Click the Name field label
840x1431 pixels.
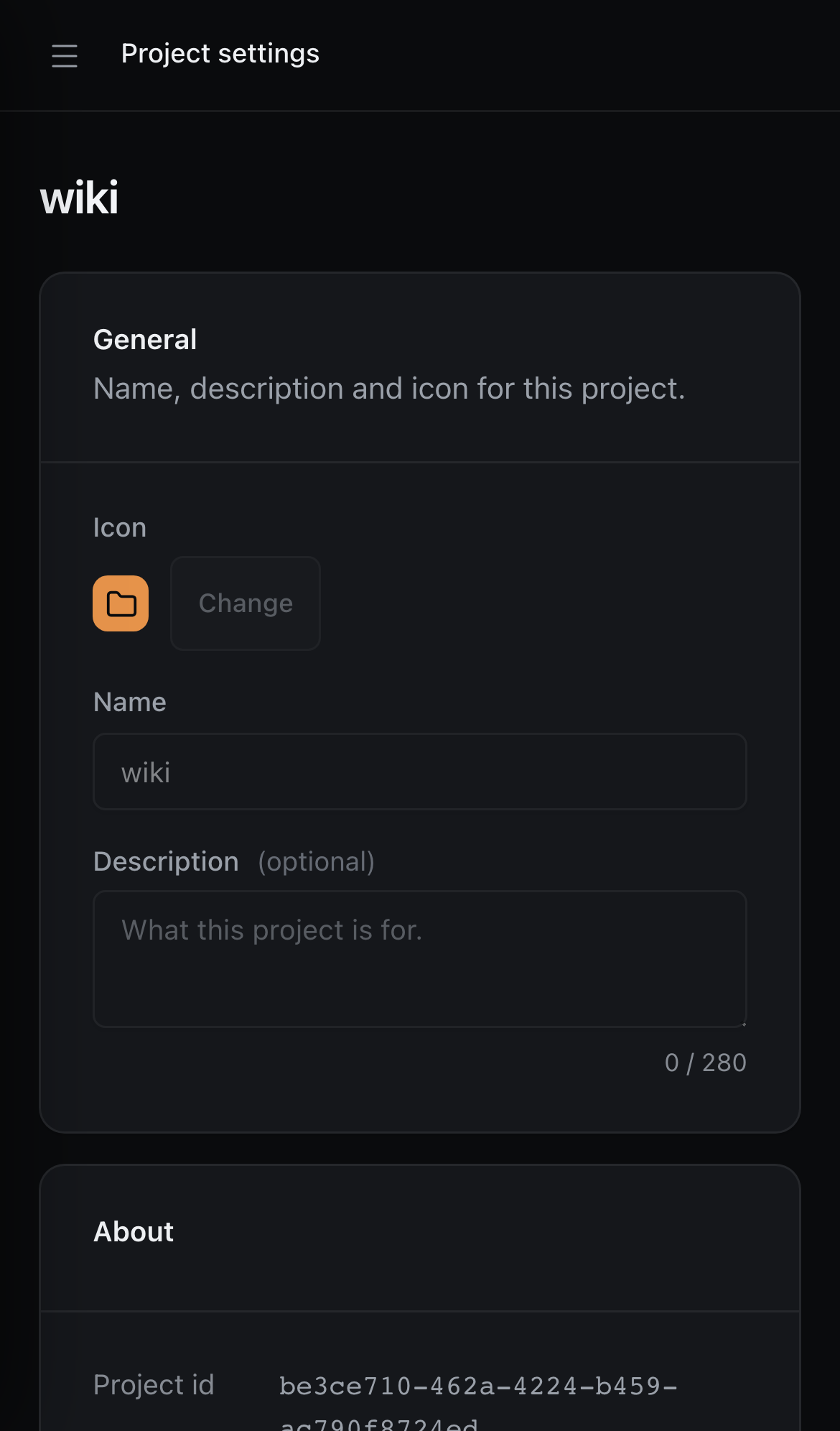coord(130,702)
